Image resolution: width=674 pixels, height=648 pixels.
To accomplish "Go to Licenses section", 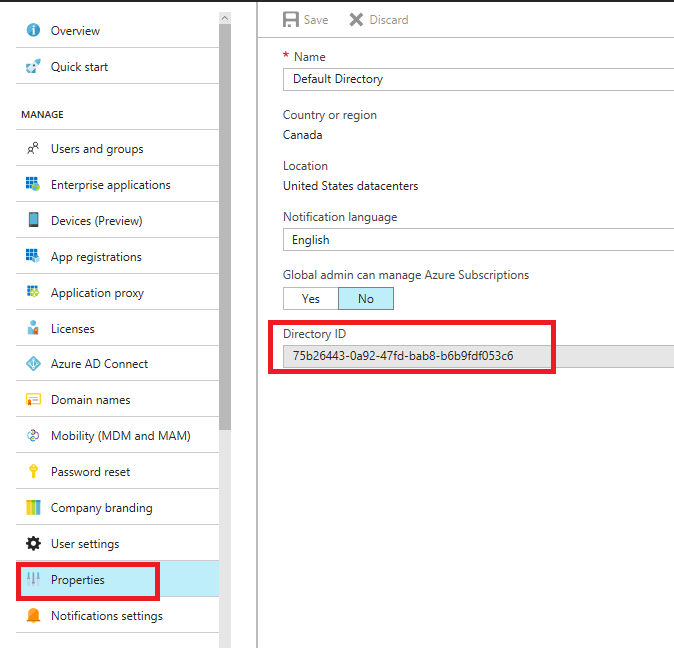I will point(117,329).
